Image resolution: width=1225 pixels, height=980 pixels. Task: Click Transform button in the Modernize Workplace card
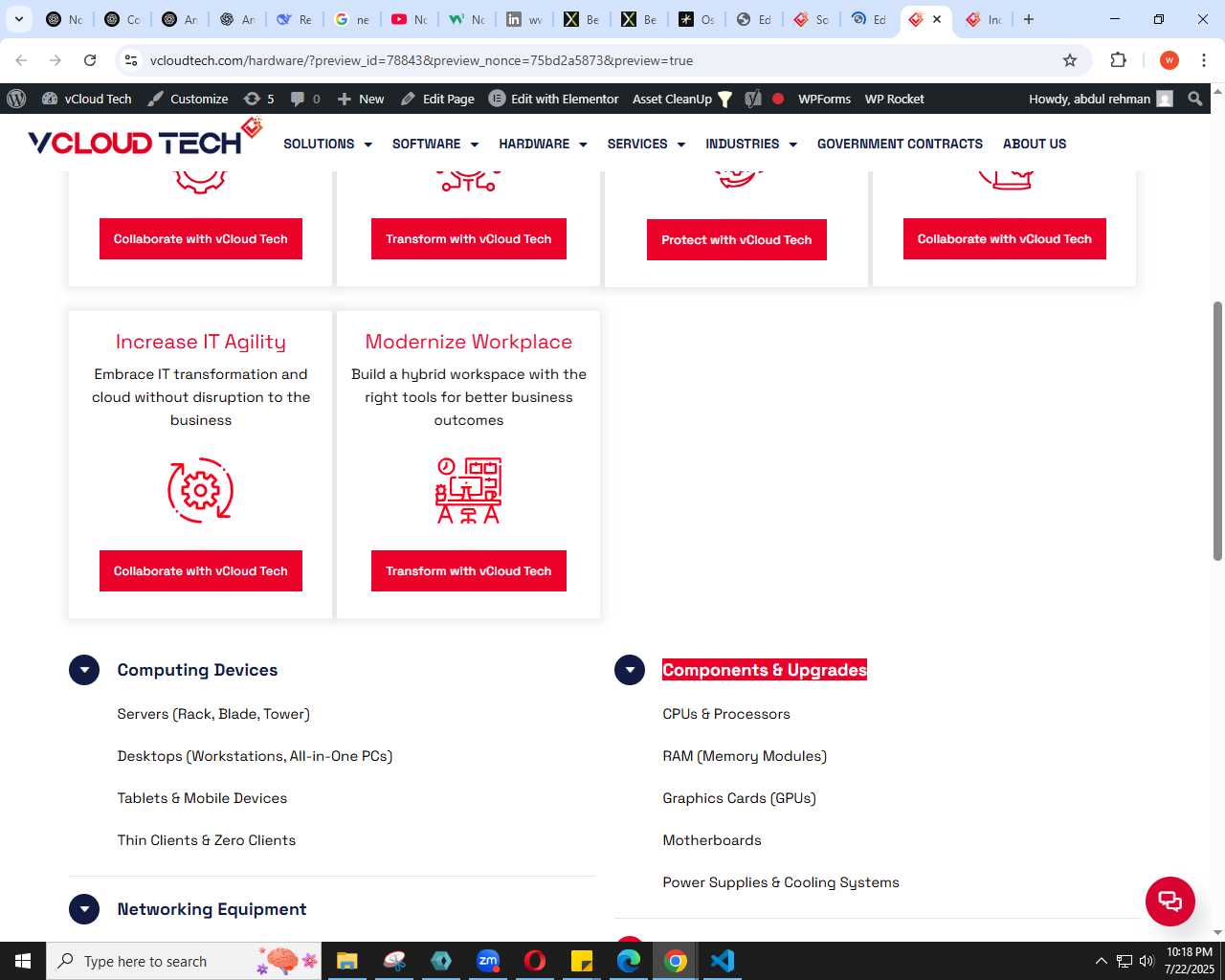point(469,571)
